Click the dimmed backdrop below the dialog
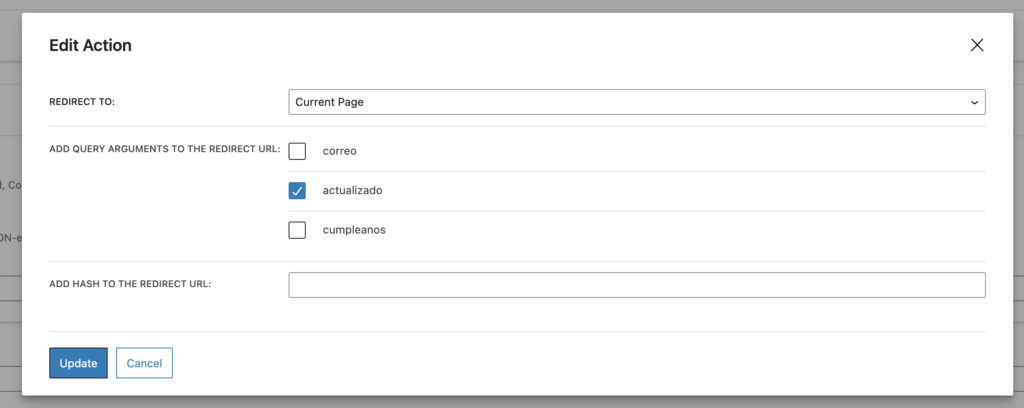This screenshot has height=408, width=1024. coord(500,402)
